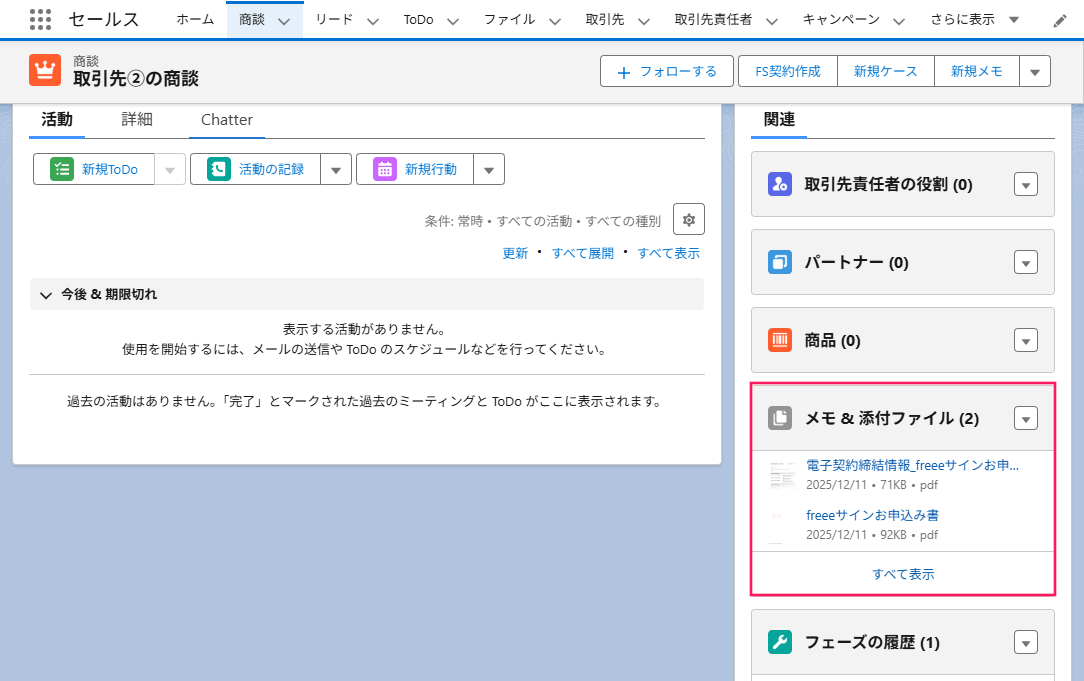Screen dimensions: 1084x681
Task: Select the 商談 navigation tab
Action: (252, 19)
